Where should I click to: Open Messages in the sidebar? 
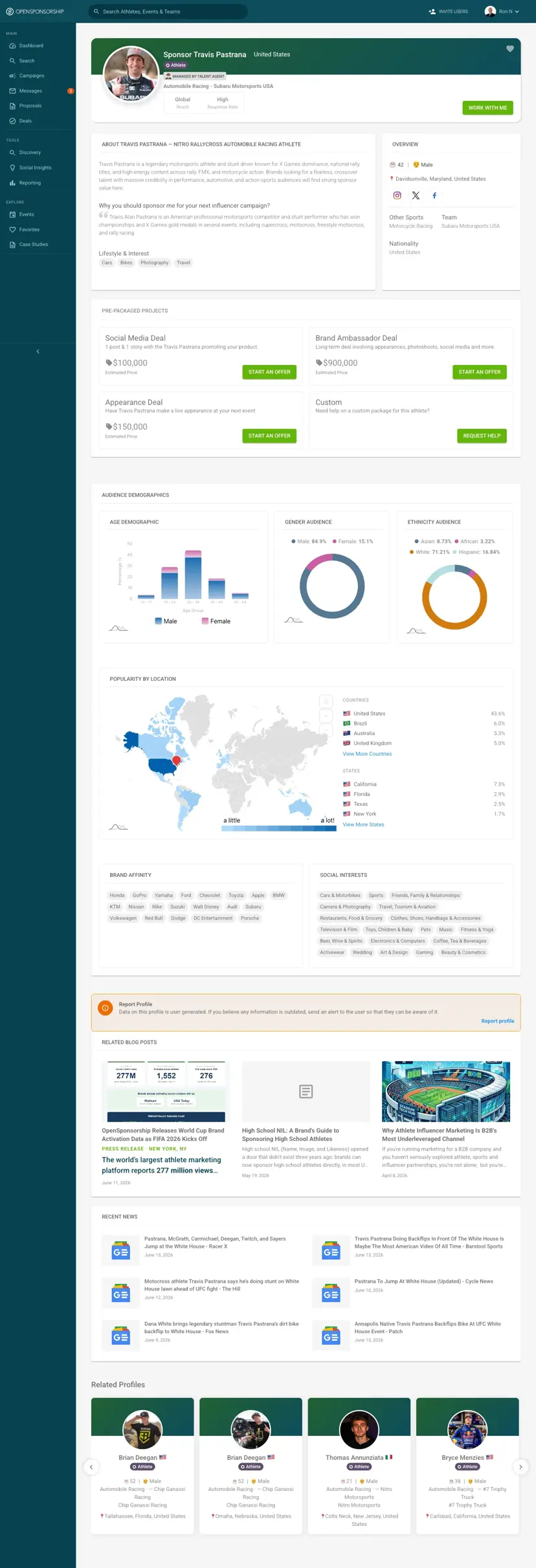click(38, 91)
